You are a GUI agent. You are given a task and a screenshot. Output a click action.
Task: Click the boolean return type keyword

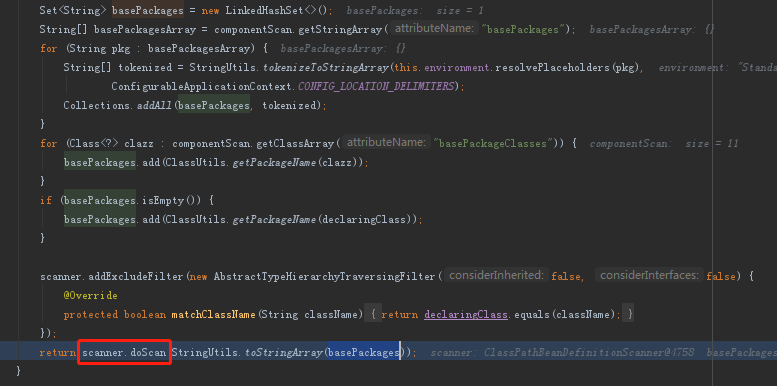(145, 314)
